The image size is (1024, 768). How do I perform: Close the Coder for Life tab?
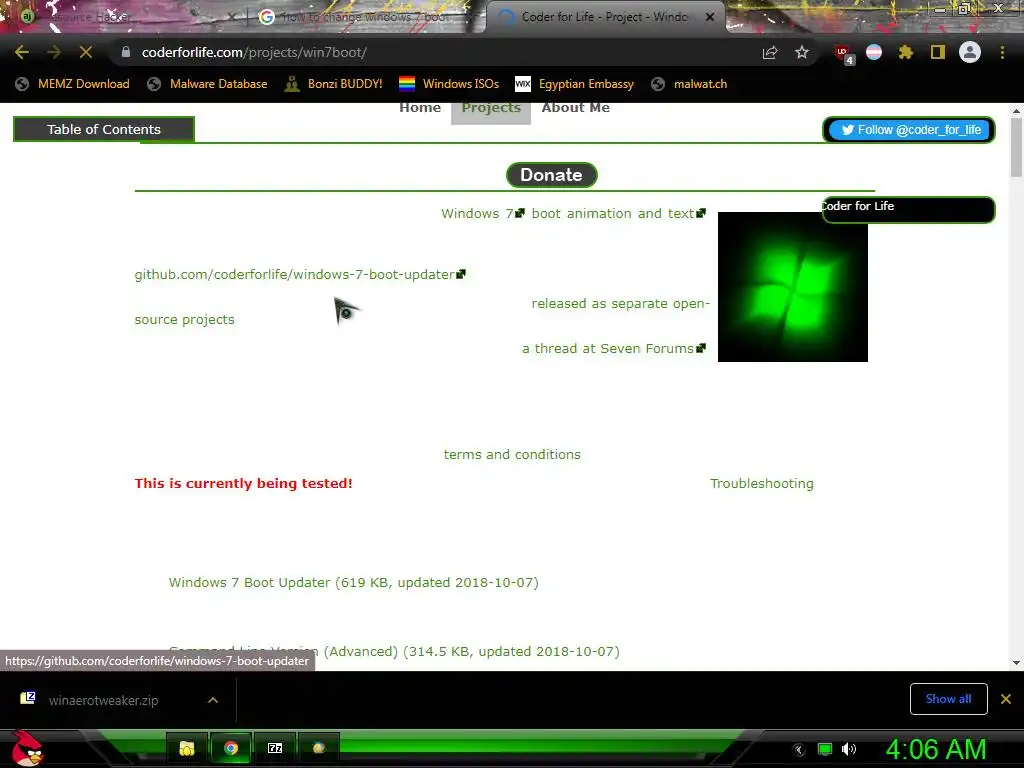point(710,17)
